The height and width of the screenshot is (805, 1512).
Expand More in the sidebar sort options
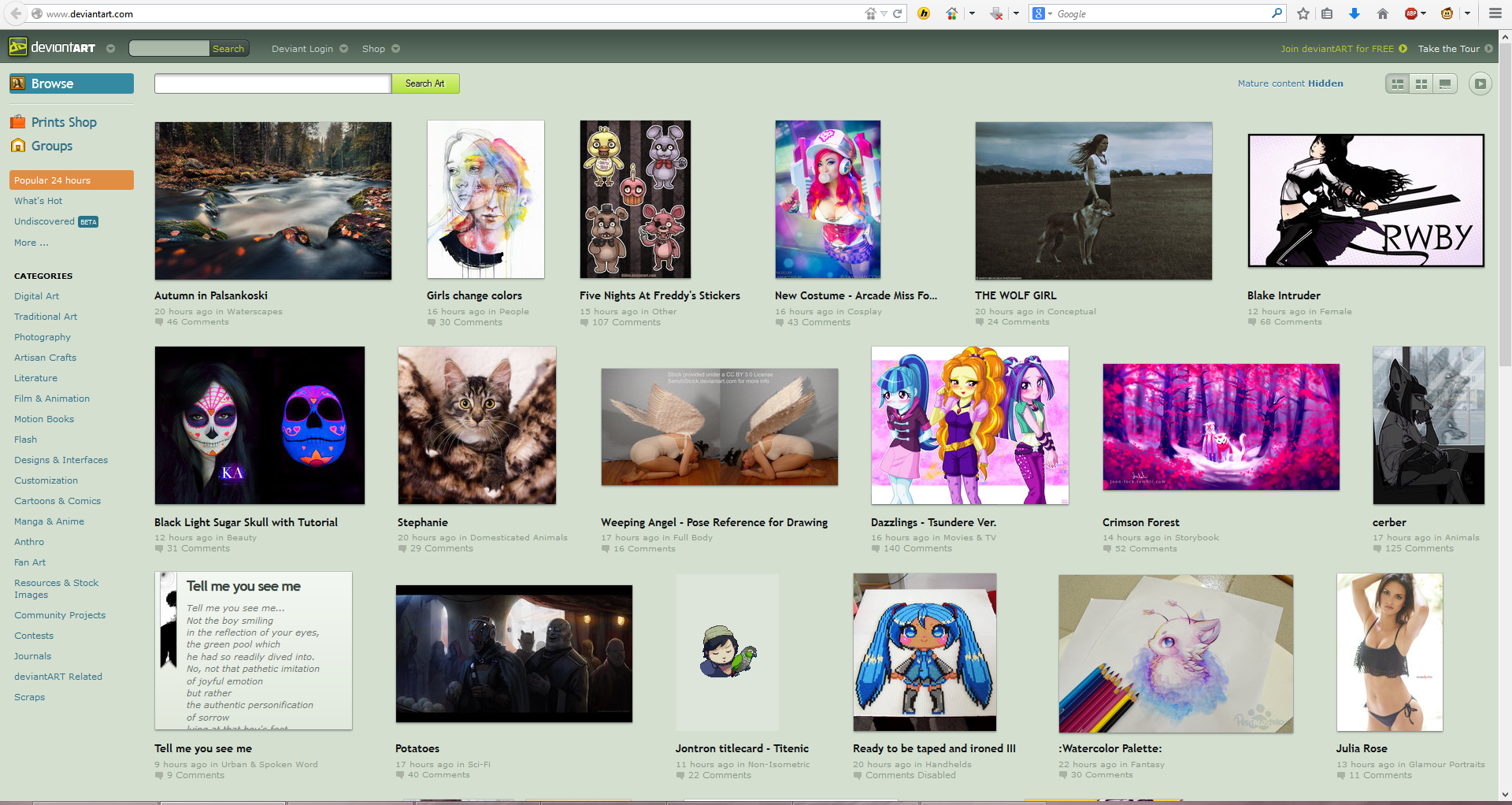click(31, 243)
